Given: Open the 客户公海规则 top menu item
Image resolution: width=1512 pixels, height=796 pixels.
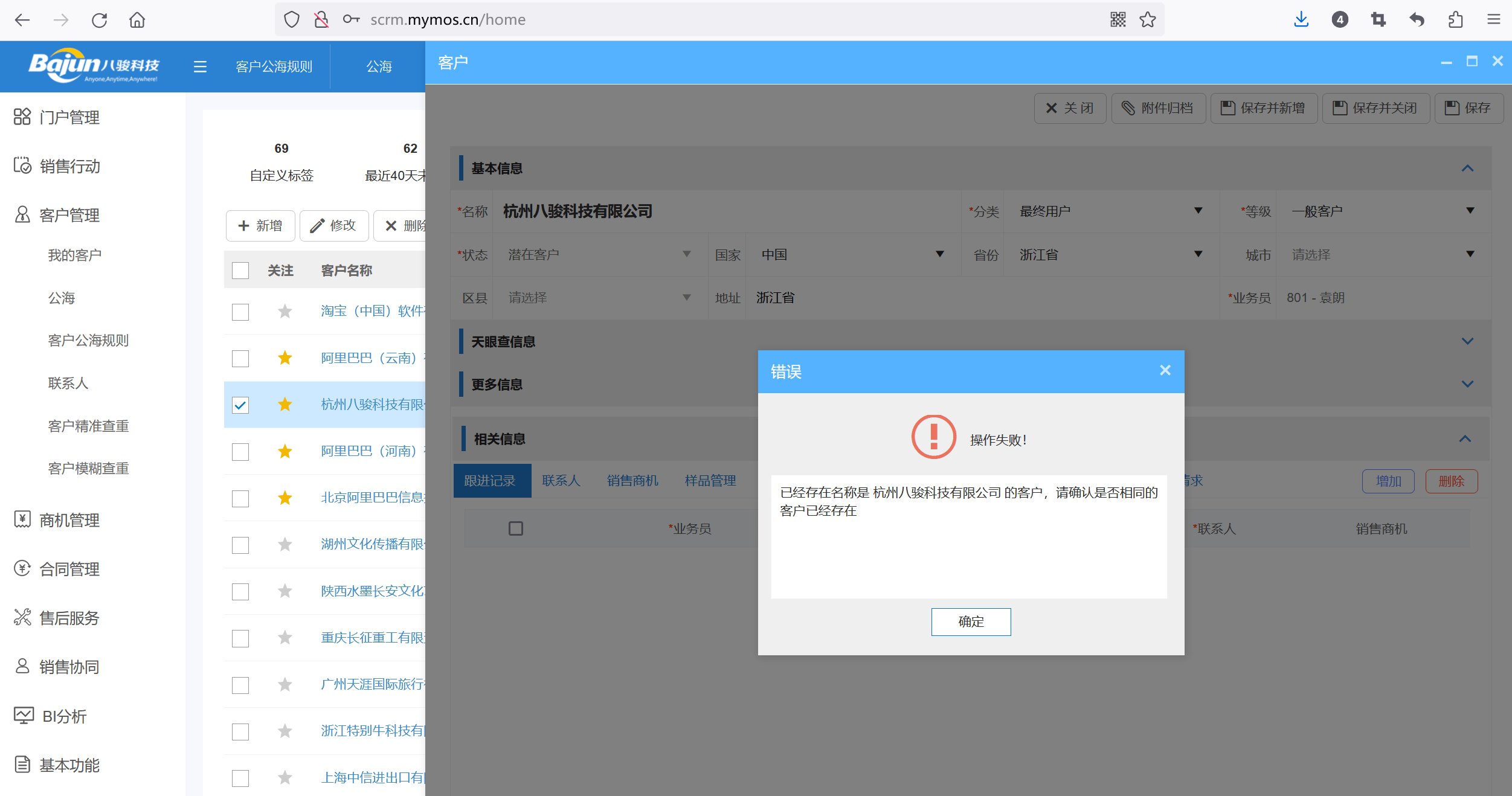Looking at the screenshot, I should point(273,66).
